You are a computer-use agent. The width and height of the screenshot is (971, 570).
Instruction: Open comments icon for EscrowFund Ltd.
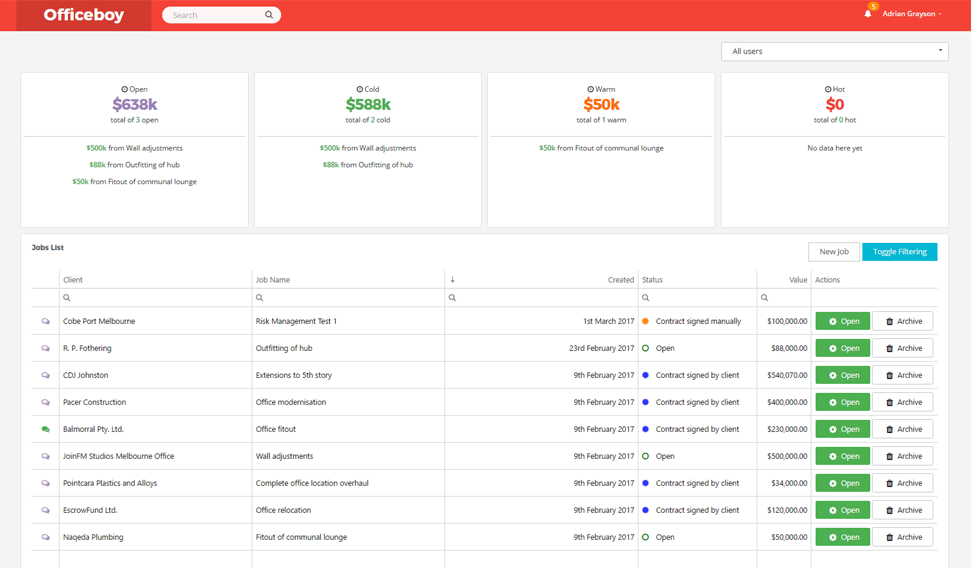(x=45, y=511)
